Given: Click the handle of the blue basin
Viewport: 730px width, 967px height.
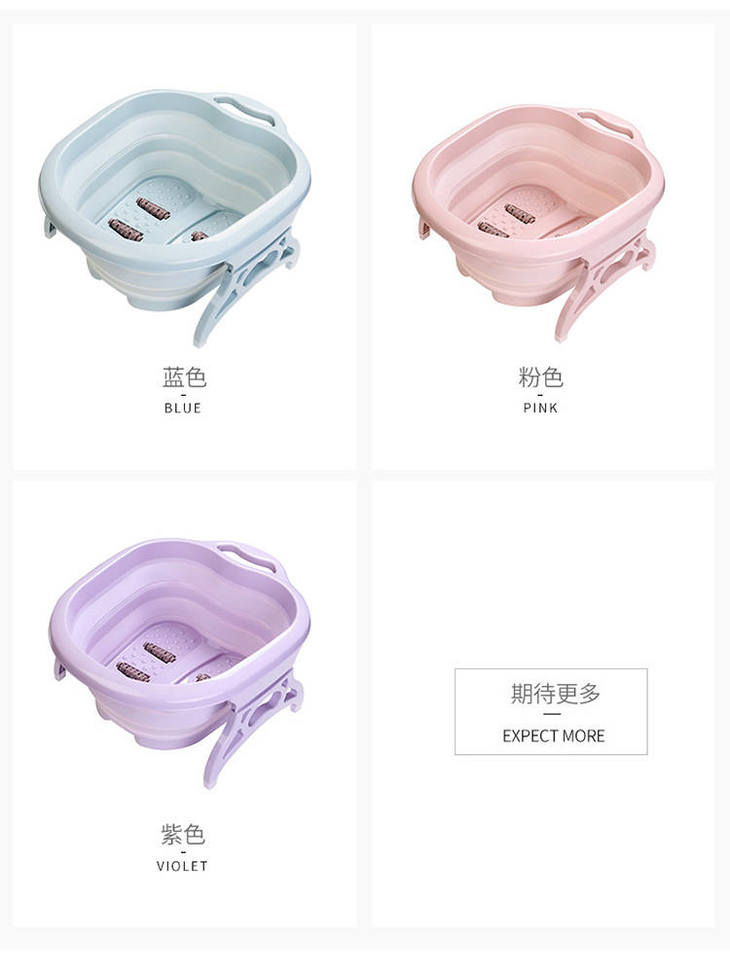Looking at the screenshot, I should pos(245,109).
